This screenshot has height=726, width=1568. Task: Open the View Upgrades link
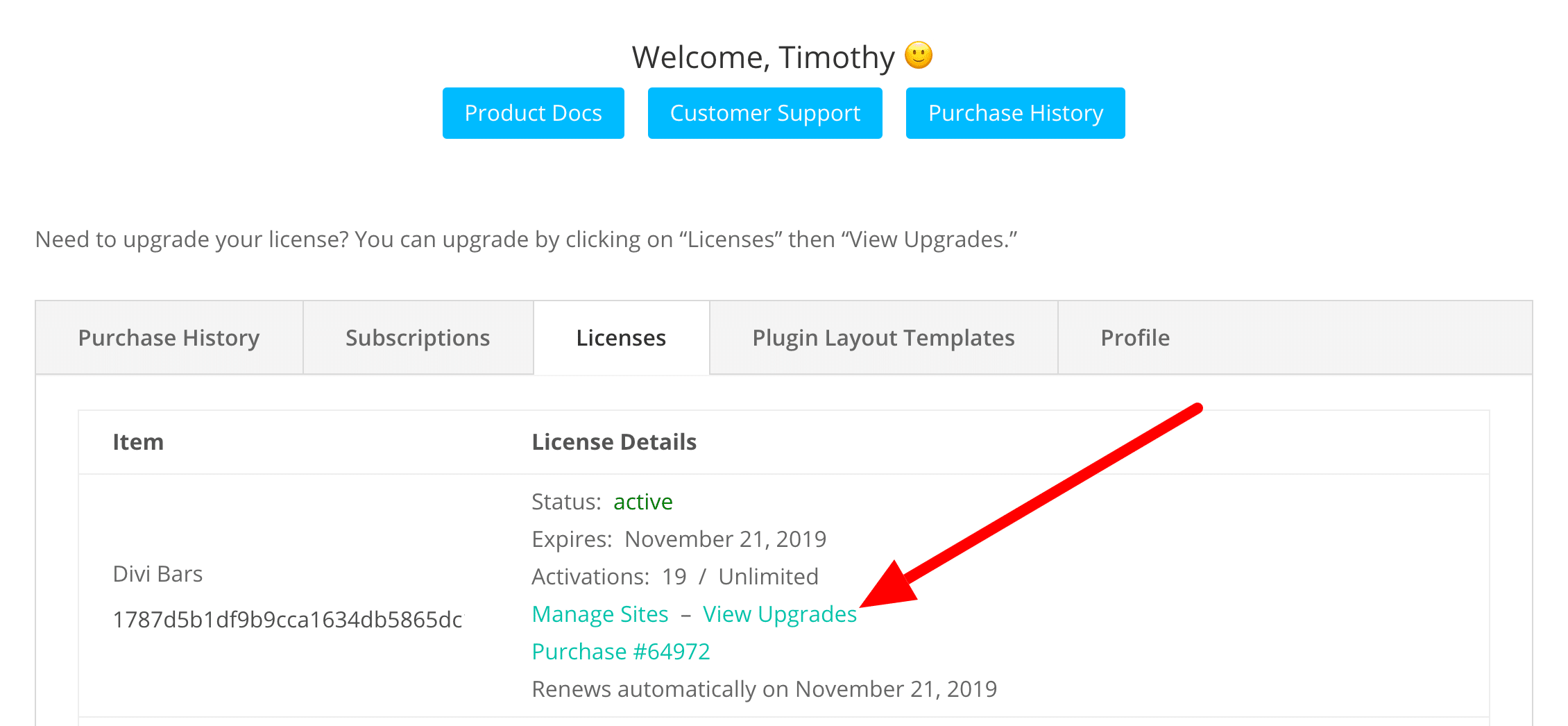(x=780, y=614)
